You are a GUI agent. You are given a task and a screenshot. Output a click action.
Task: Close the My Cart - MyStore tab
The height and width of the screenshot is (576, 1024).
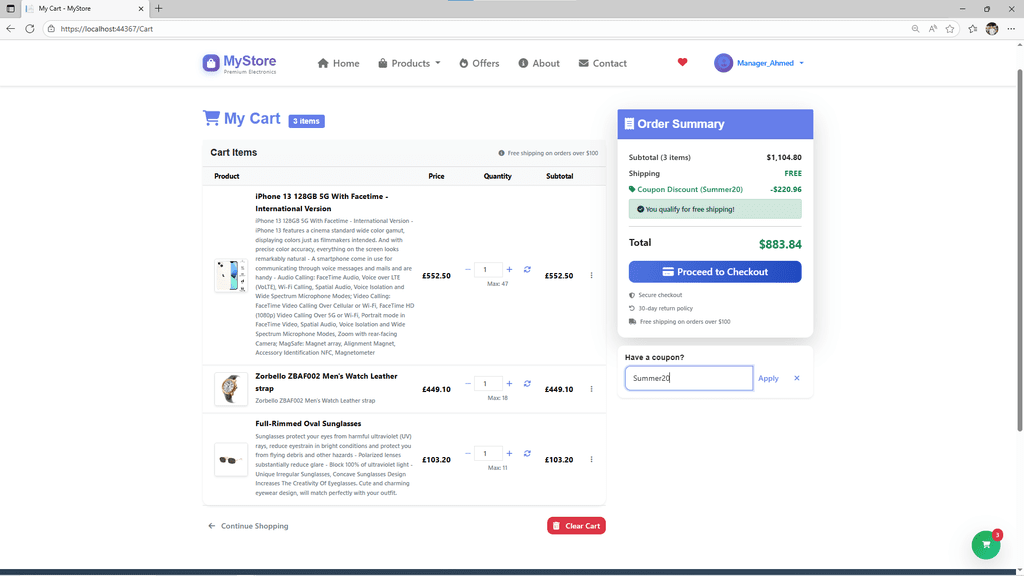pos(140,8)
